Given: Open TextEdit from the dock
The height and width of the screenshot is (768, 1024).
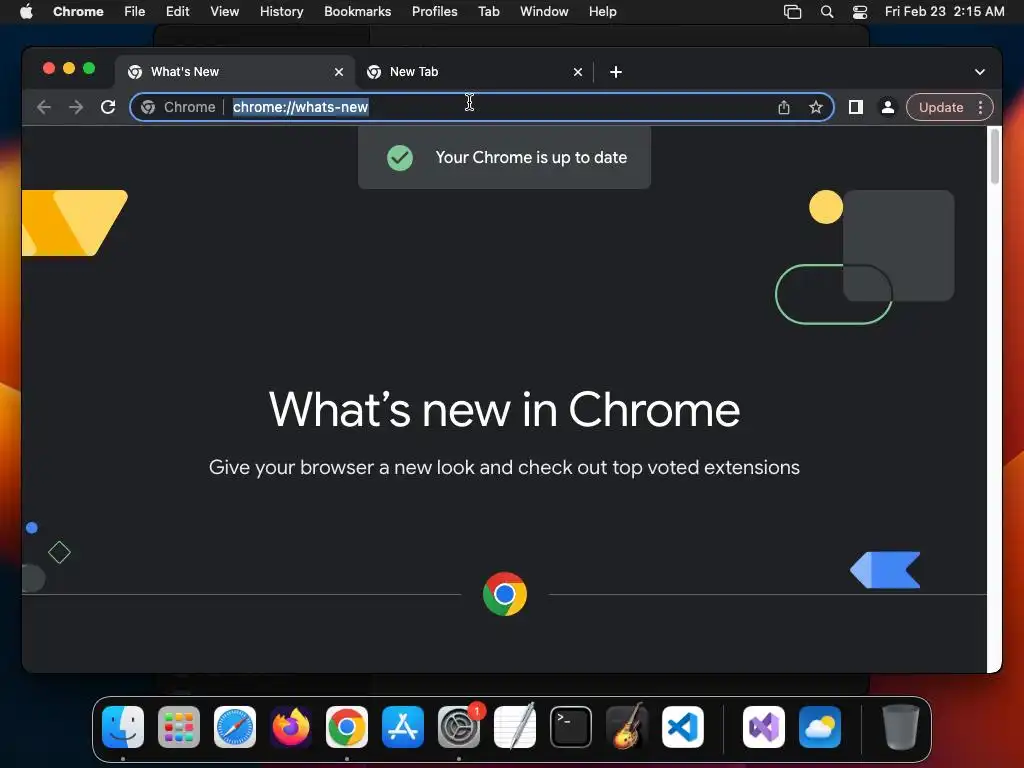Looking at the screenshot, I should pos(515,727).
